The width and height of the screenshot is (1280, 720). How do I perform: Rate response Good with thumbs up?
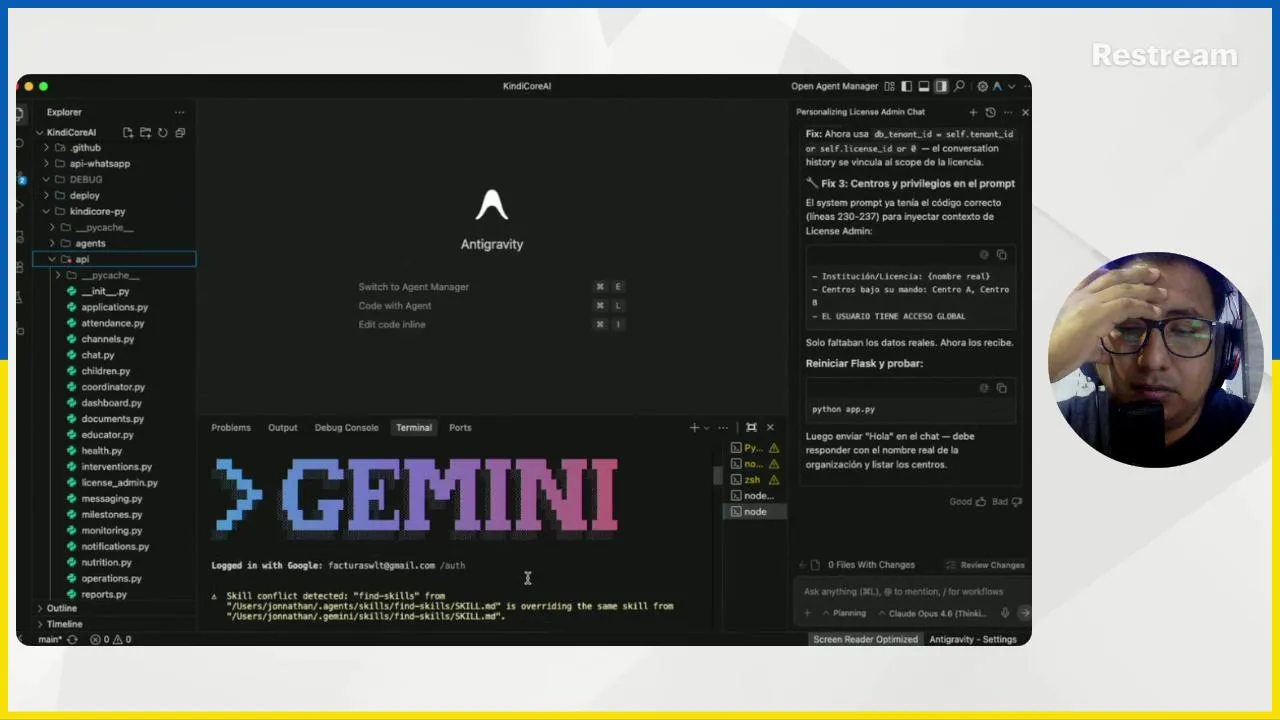point(967,501)
